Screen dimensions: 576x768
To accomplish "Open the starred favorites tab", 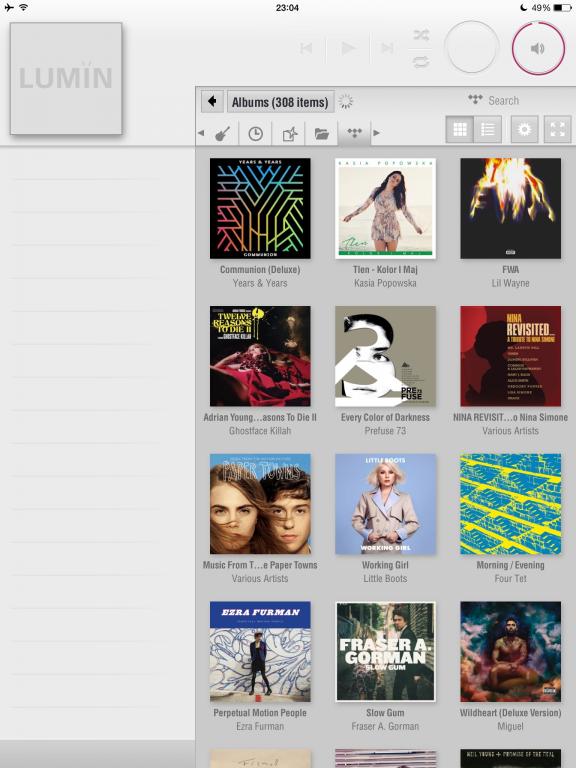I will tap(289, 133).
